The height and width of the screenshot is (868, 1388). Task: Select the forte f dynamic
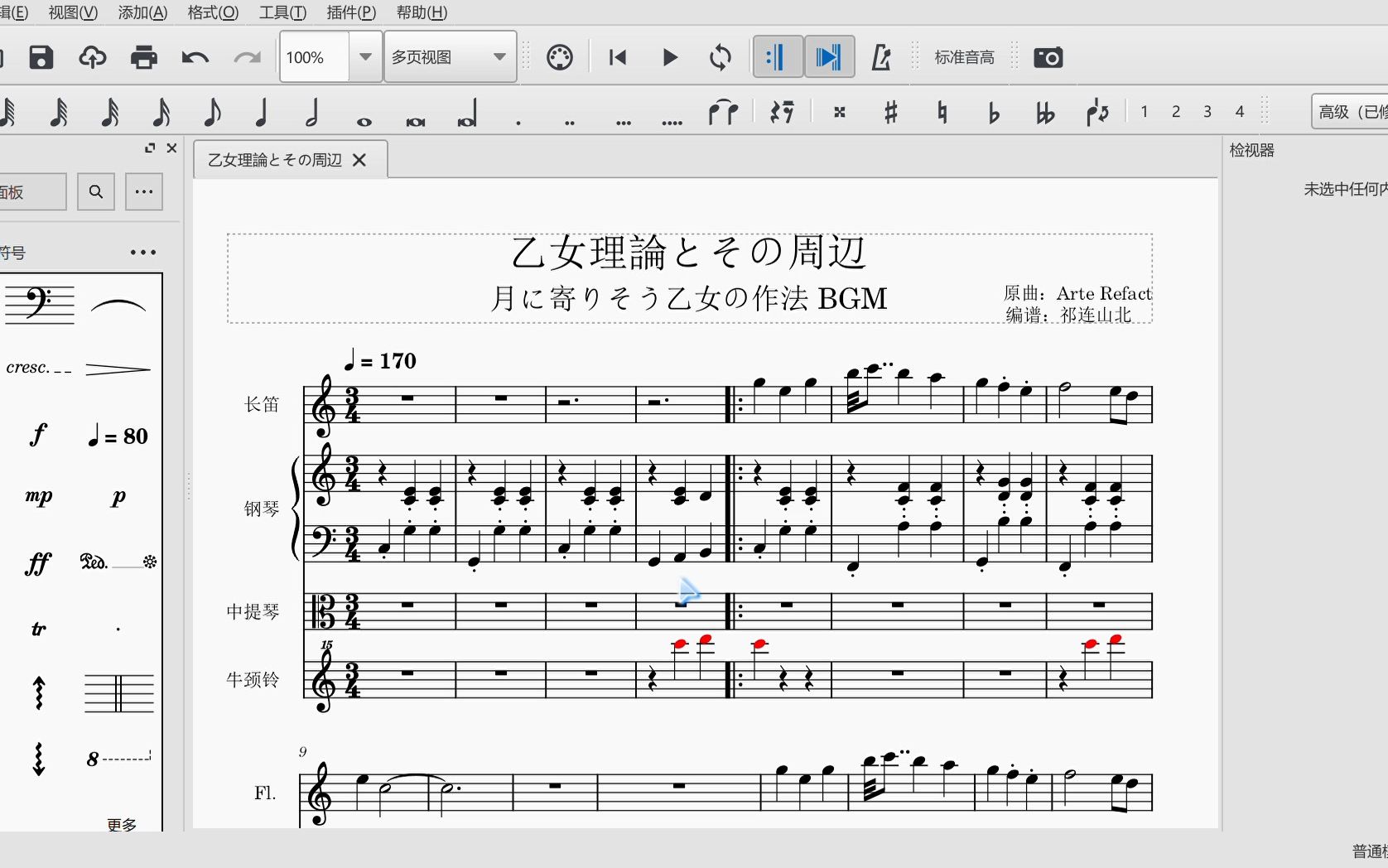tap(38, 434)
